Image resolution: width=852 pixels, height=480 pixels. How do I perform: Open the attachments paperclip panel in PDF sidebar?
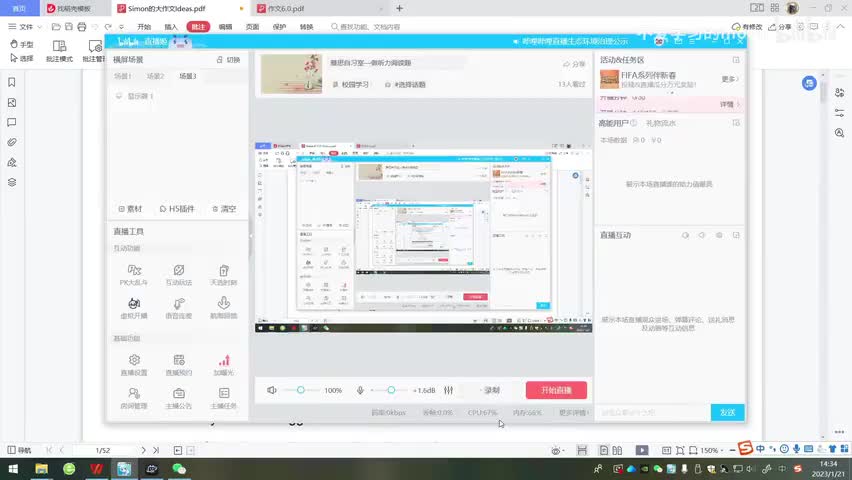pos(12,142)
